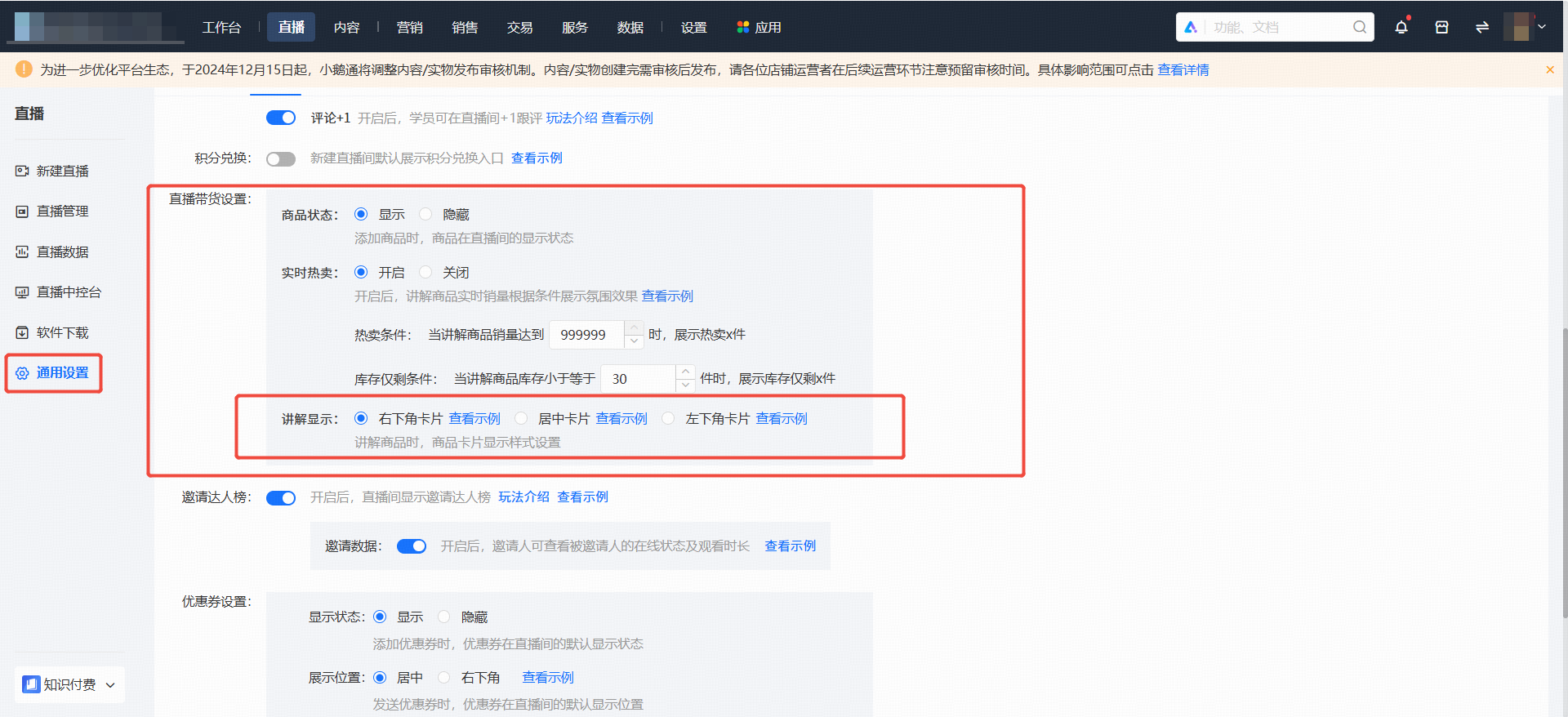
Task: Increase 库存仅剩 stock value stepper
Action: click(x=686, y=372)
